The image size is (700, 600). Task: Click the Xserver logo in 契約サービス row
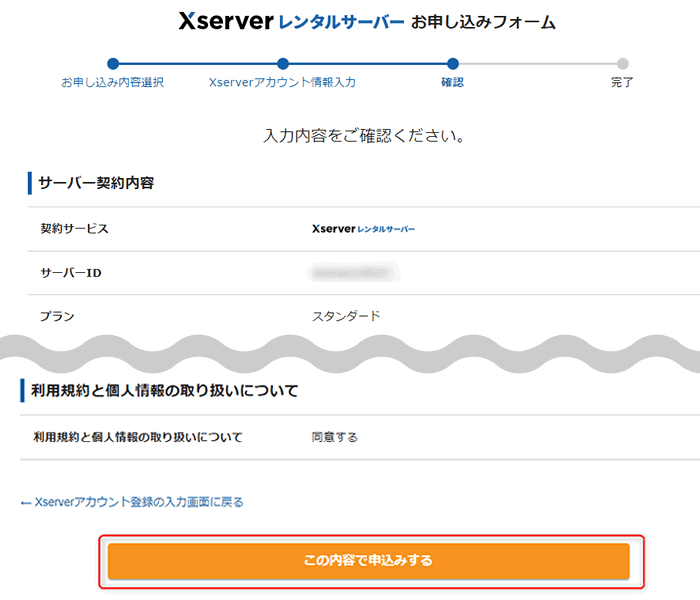(x=363, y=229)
